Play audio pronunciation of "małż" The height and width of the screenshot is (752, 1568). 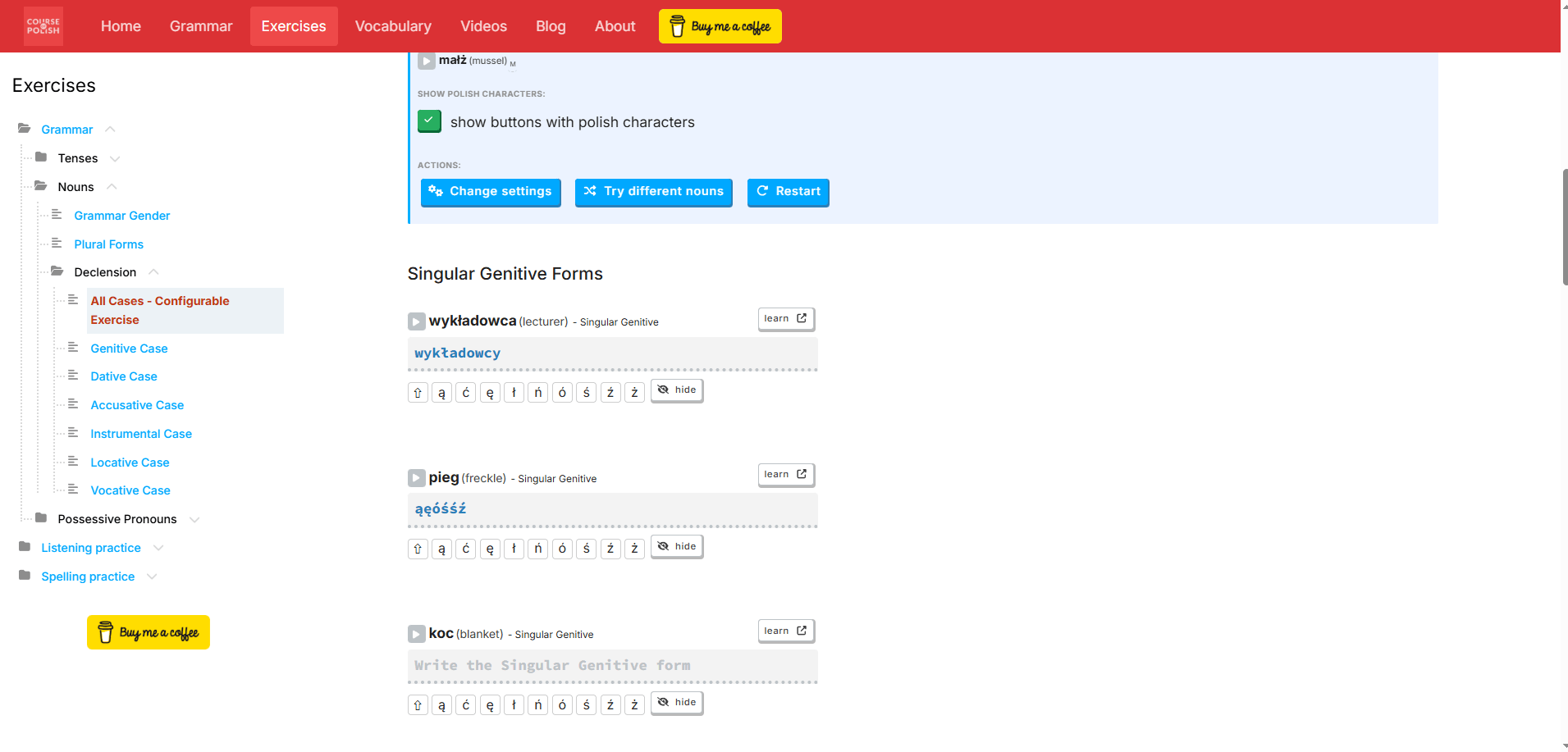point(426,60)
